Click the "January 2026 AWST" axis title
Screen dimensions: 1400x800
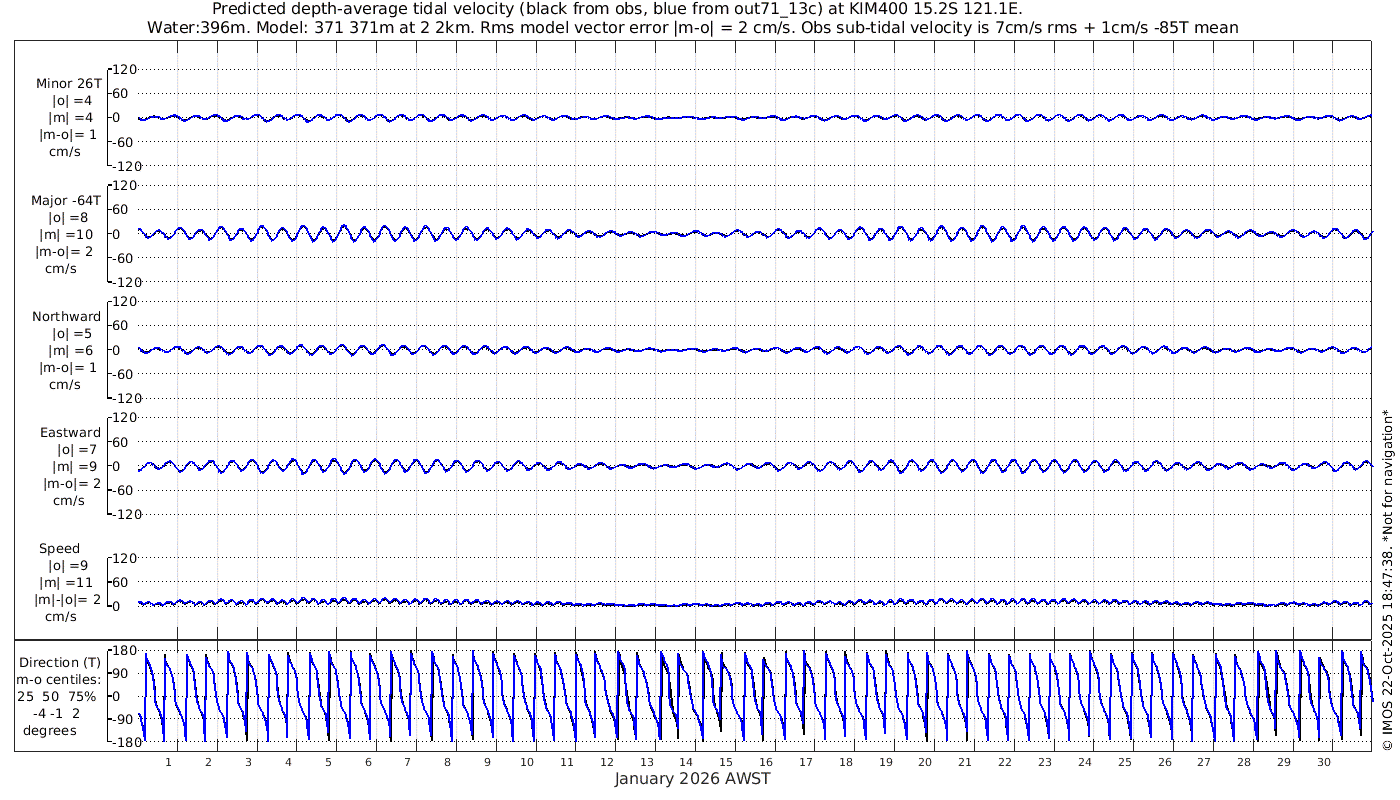pos(693,779)
